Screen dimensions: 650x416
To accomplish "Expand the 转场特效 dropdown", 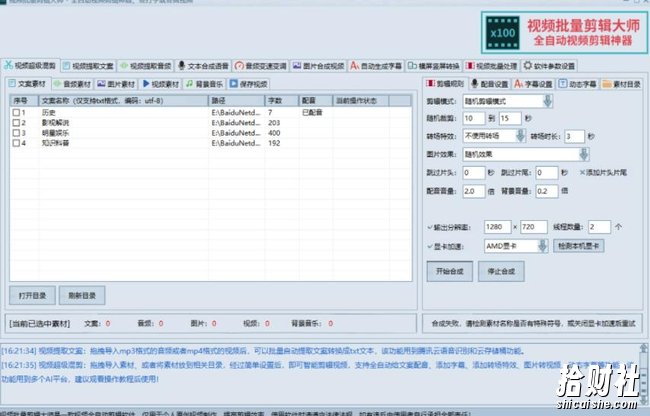I will 520,136.
